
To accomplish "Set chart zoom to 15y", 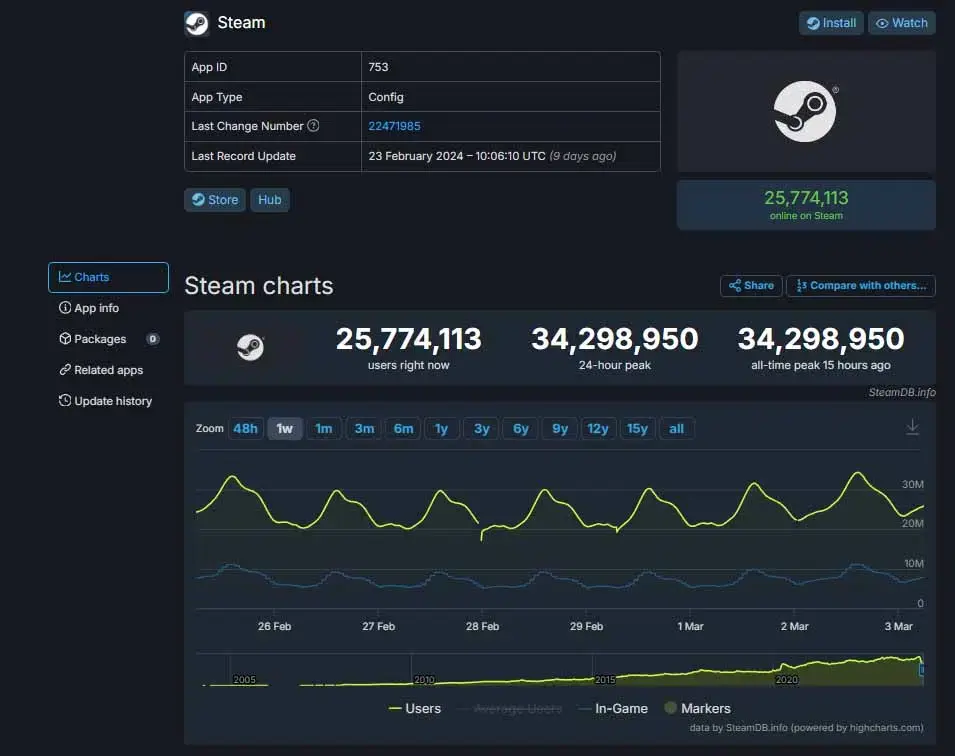I will pyautogui.click(x=637, y=429).
